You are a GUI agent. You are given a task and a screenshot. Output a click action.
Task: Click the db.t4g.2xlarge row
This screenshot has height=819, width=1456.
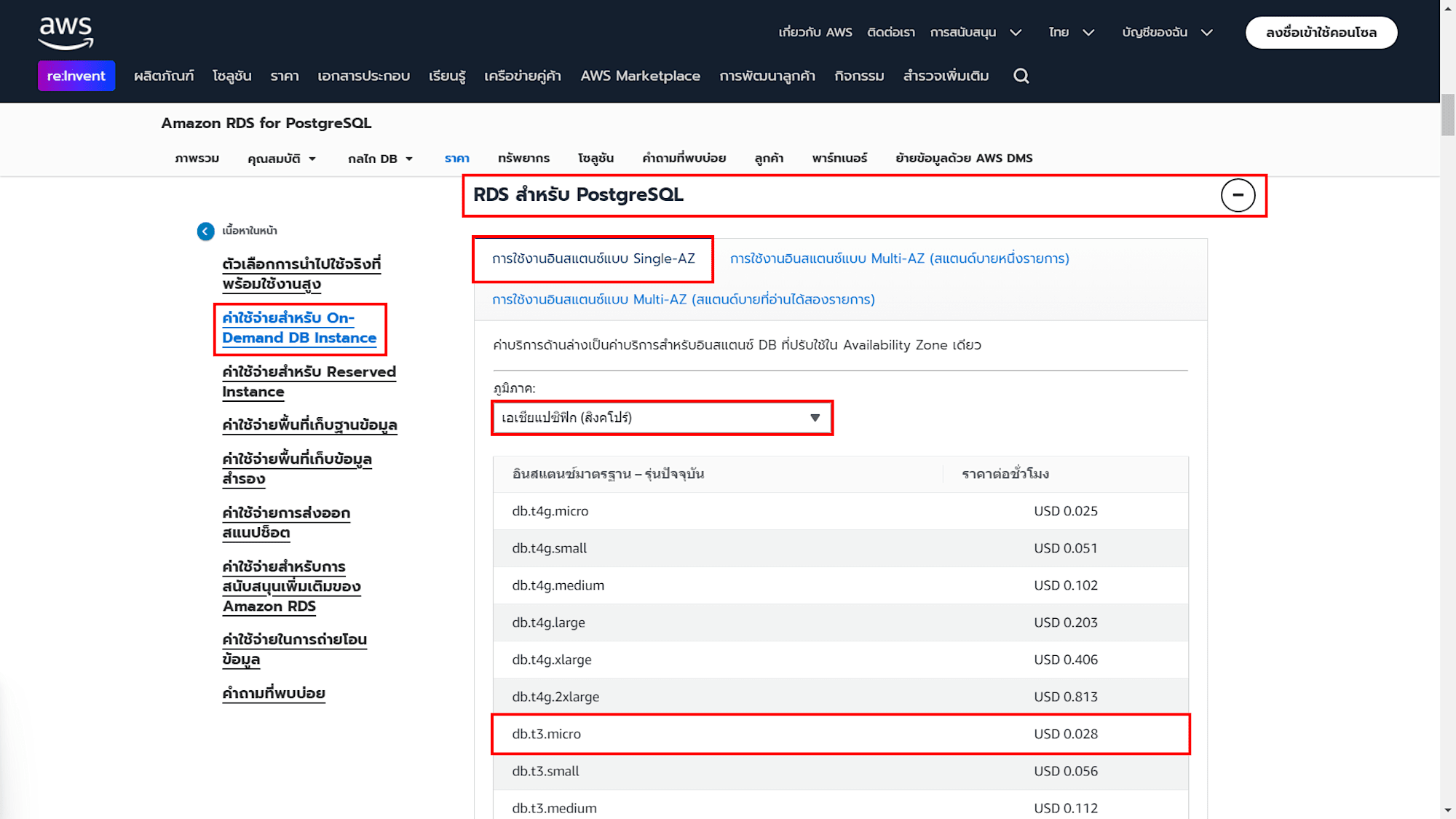coord(840,697)
